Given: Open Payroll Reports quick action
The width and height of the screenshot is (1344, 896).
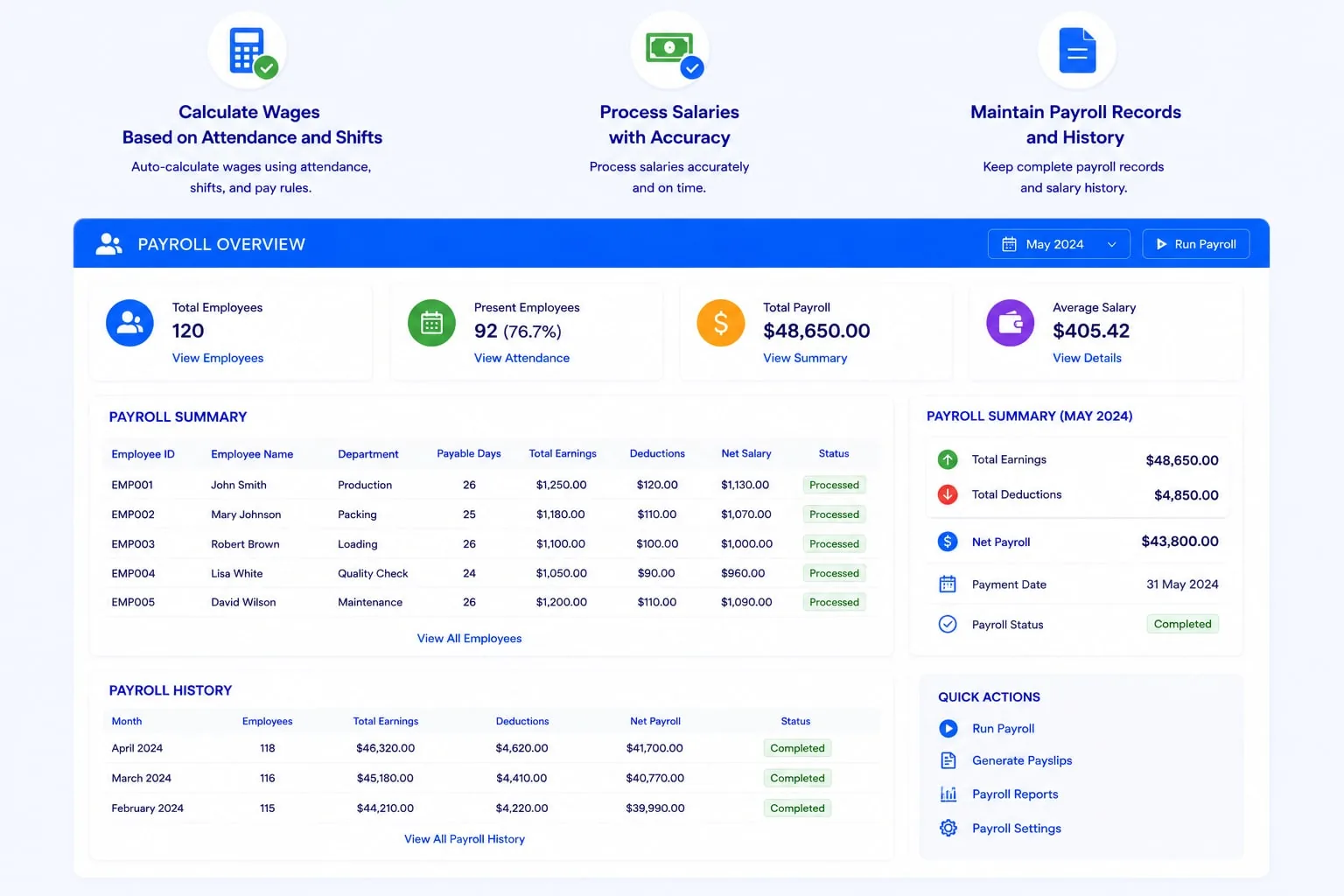Looking at the screenshot, I should tap(1015, 794).
